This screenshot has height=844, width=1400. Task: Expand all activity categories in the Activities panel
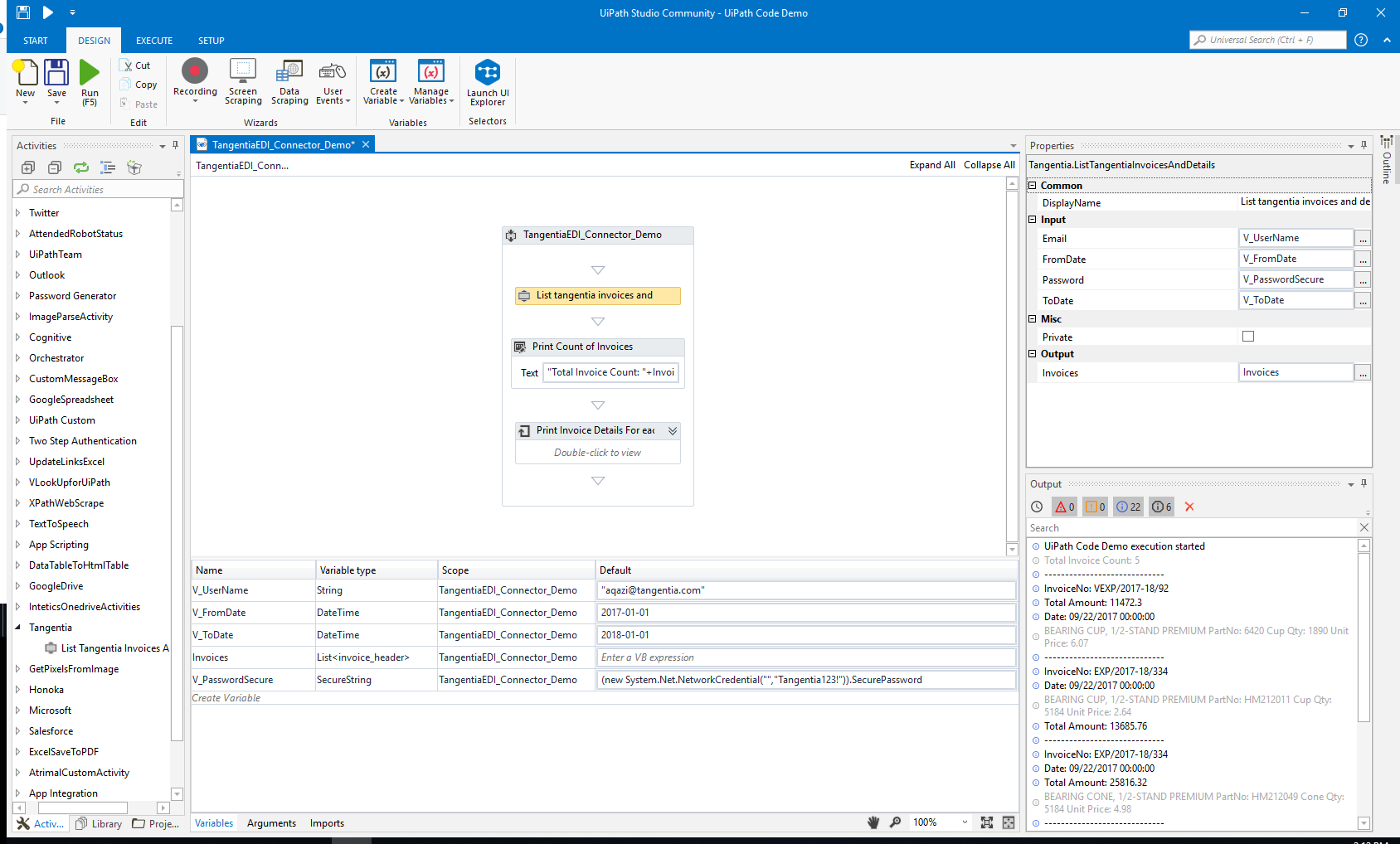[x=28, y=167]
